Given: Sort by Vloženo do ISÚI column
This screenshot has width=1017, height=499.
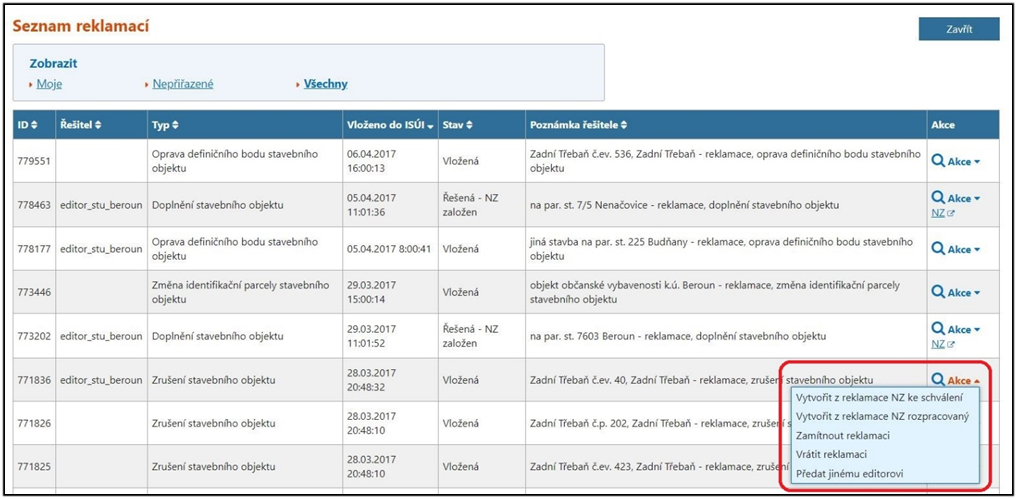Looking at the screenshot, I should click(389, 125).
